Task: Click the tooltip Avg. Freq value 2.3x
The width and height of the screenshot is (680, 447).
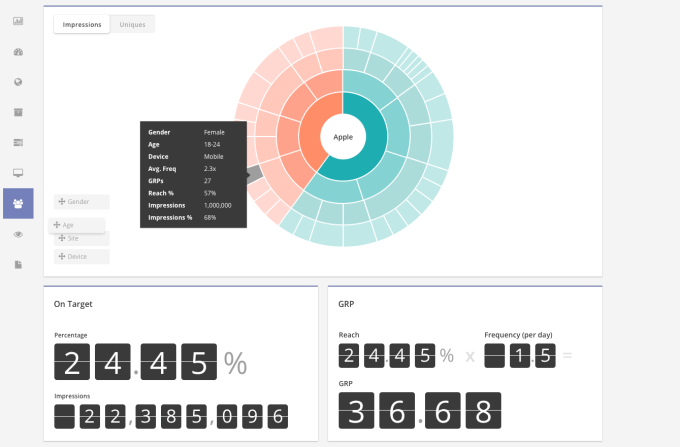Action: coord(210,169)
